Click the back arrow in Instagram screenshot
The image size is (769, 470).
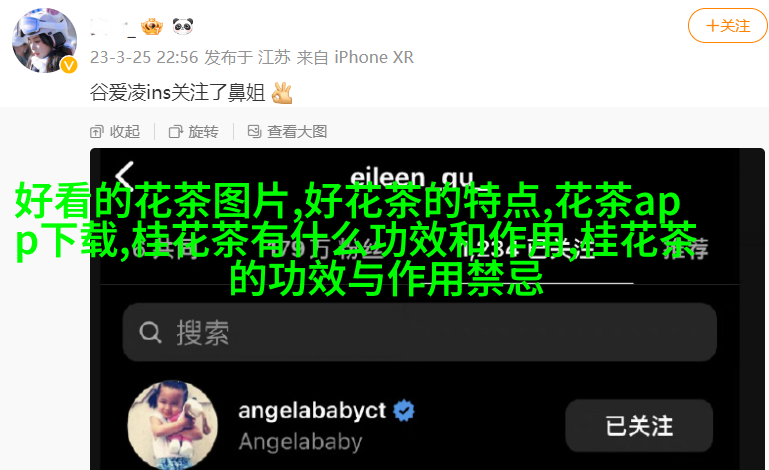coord(125,177)
